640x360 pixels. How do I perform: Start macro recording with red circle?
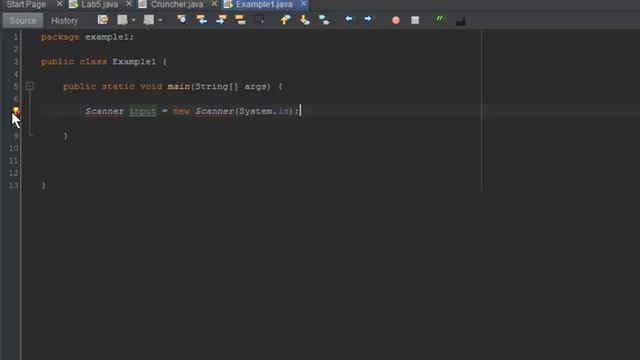pyautogui.click(x=396, y=20)
